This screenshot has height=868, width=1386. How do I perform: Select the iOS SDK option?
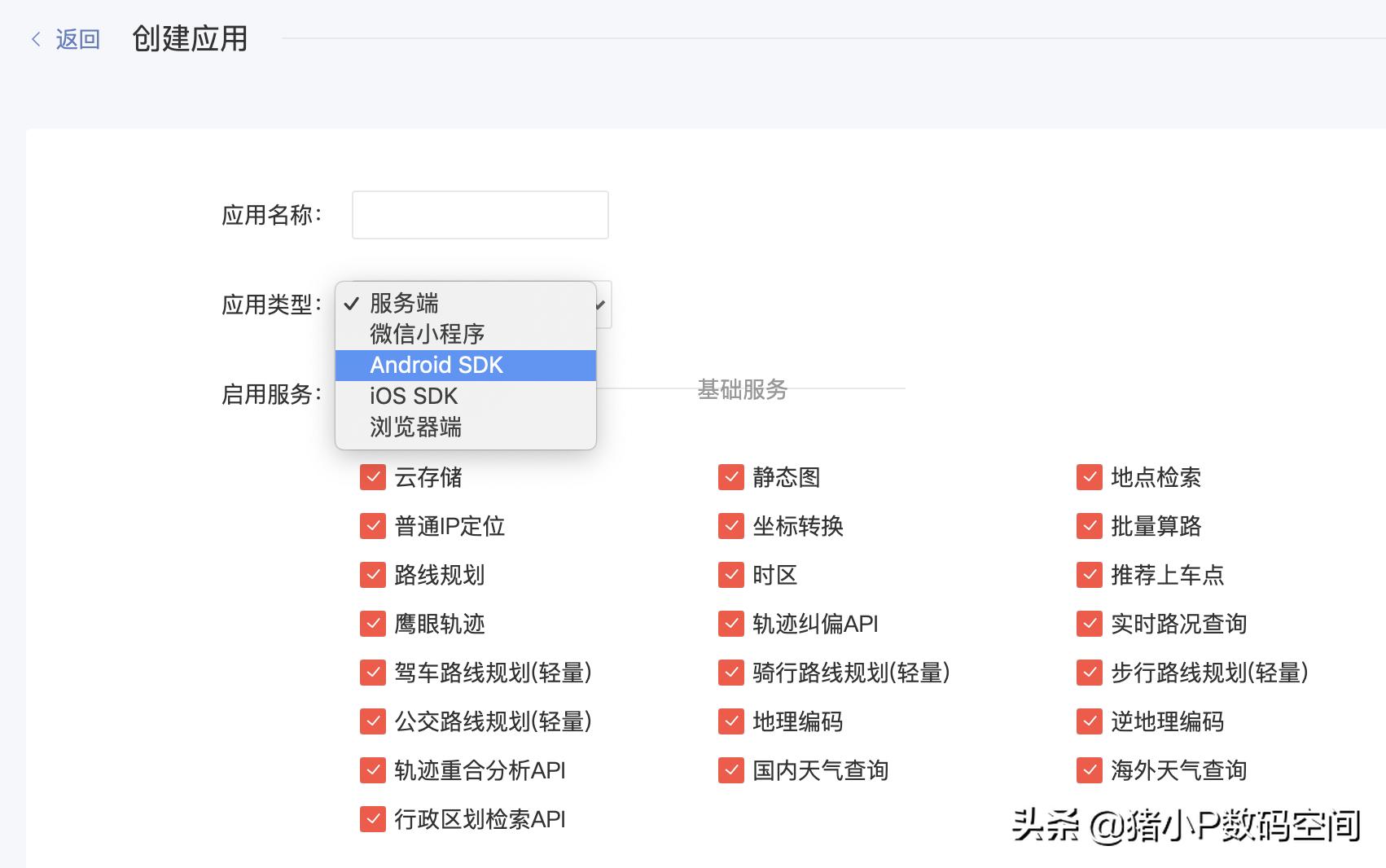pyautogui.click(x=466, y=396)
